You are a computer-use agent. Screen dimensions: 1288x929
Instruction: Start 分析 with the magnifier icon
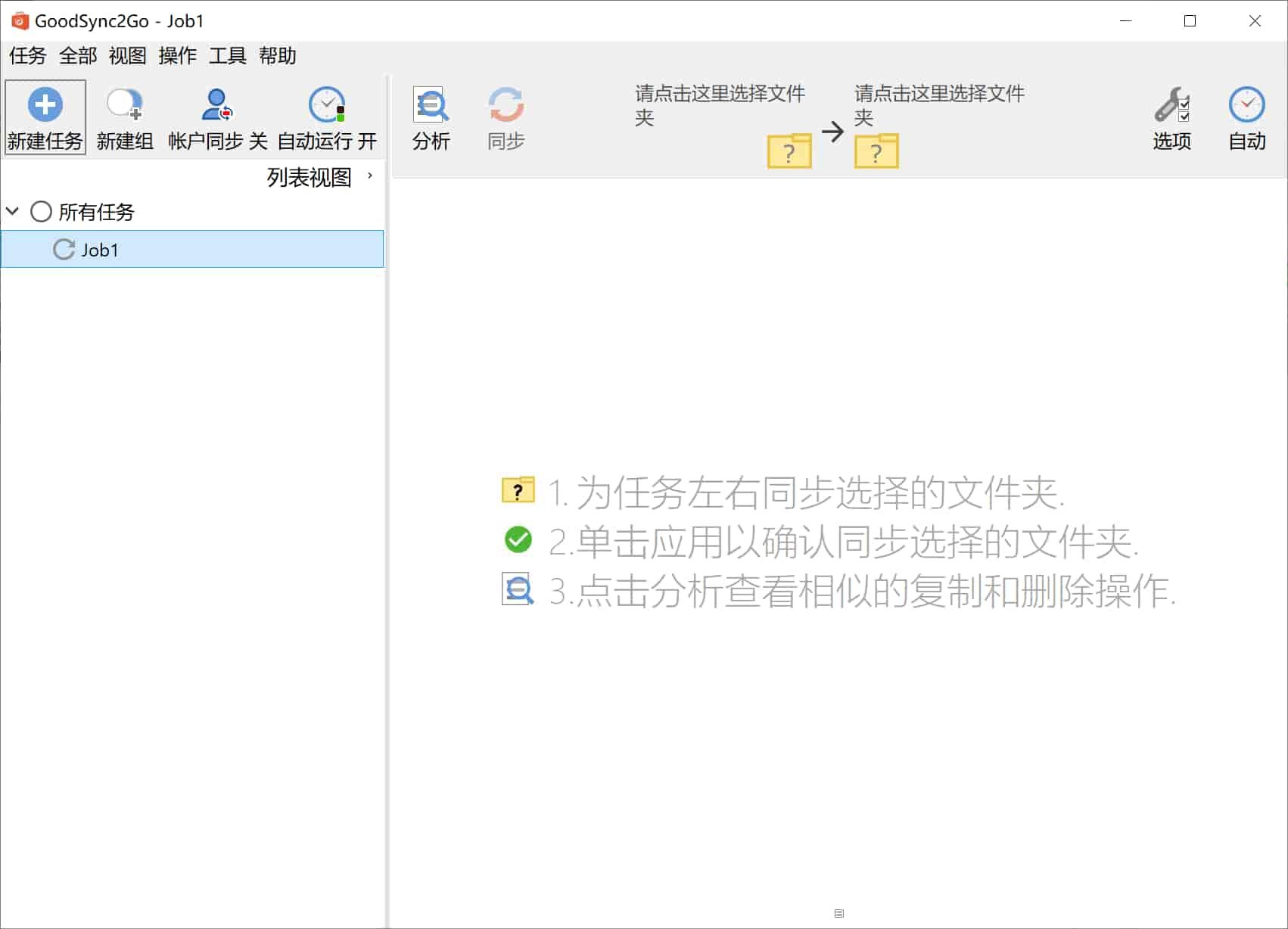tap(431, 106)
